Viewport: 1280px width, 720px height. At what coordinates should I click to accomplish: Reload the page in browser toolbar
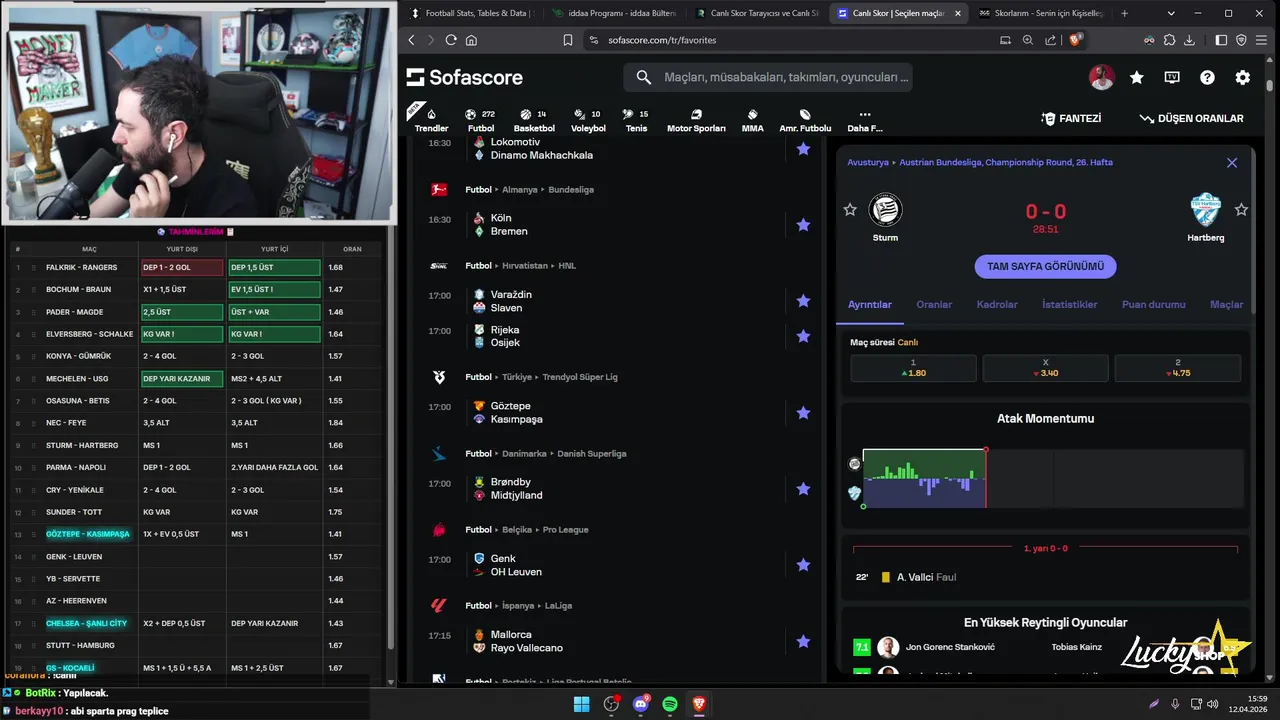pos(451,40)
